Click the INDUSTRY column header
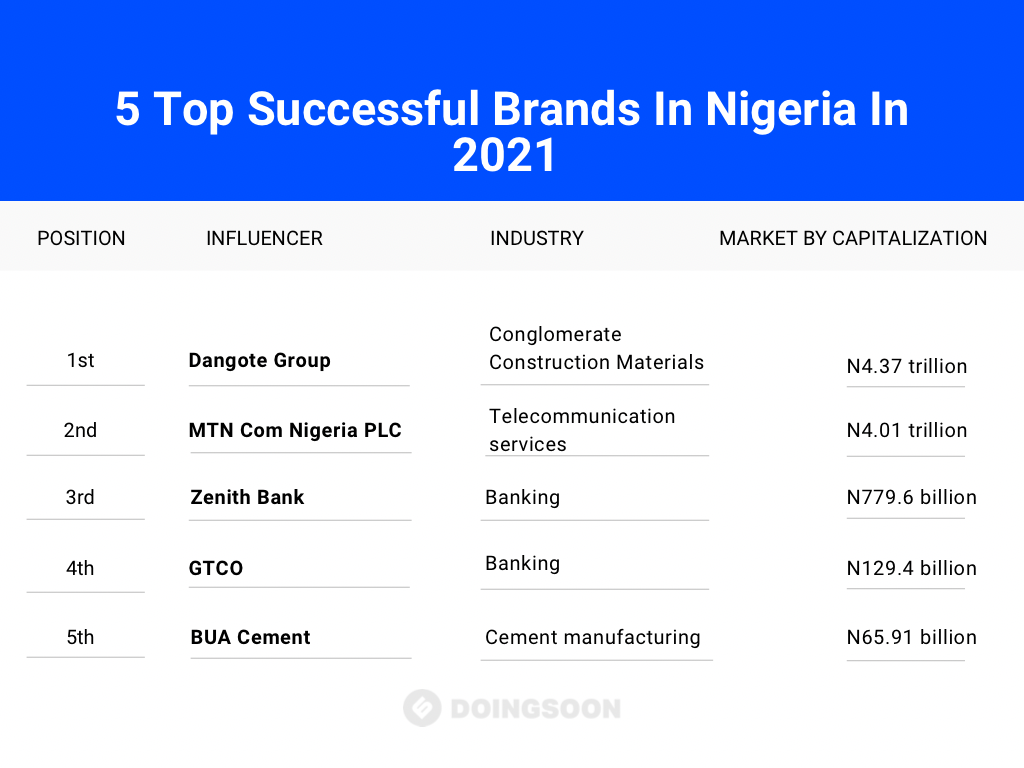 pos(537,238)
